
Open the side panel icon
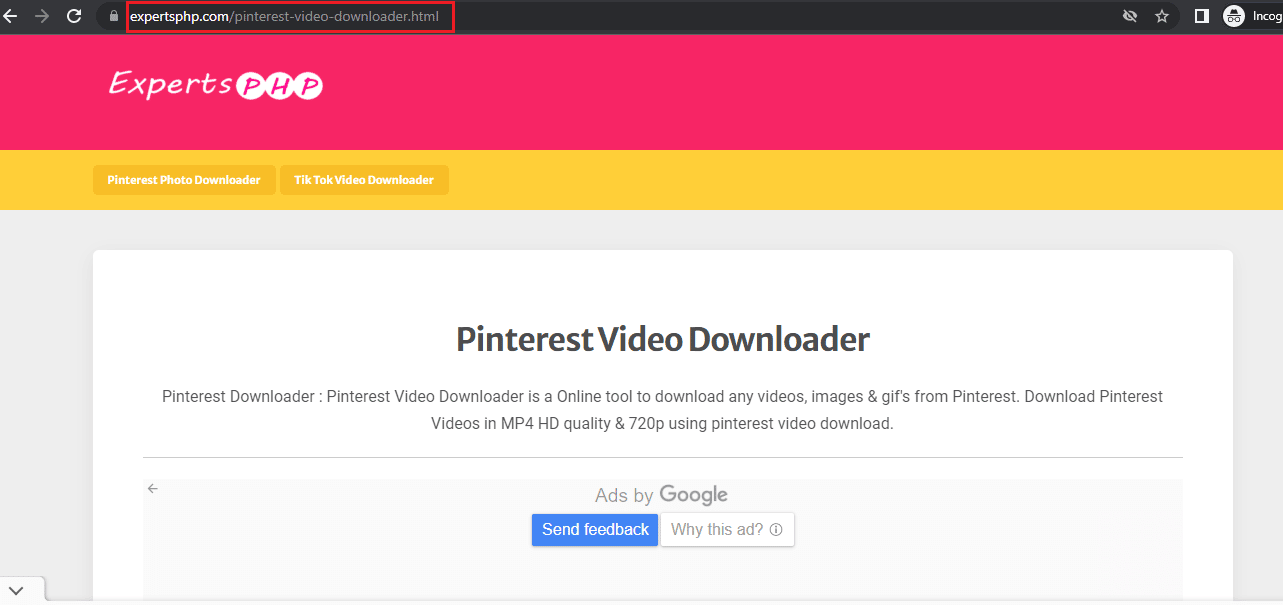click(x=1202, y=16)
